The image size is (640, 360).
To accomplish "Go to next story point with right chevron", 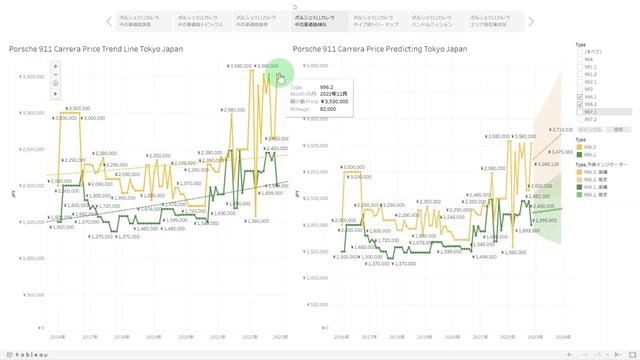I will [x=531, y=22].
